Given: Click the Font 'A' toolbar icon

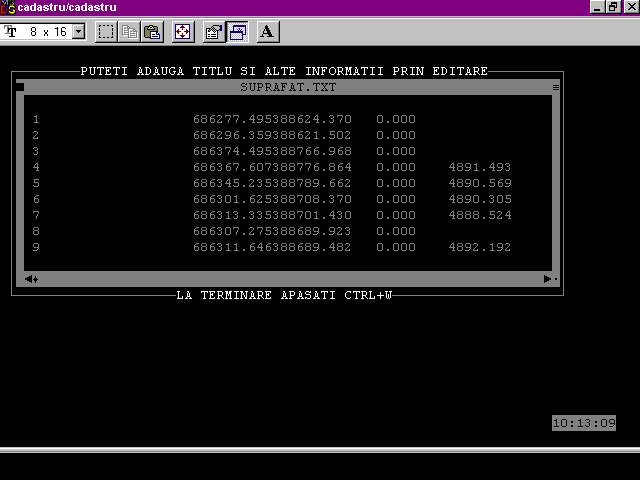Looking at the screenshot, I should pyautogui.click(x=267, y=32).
